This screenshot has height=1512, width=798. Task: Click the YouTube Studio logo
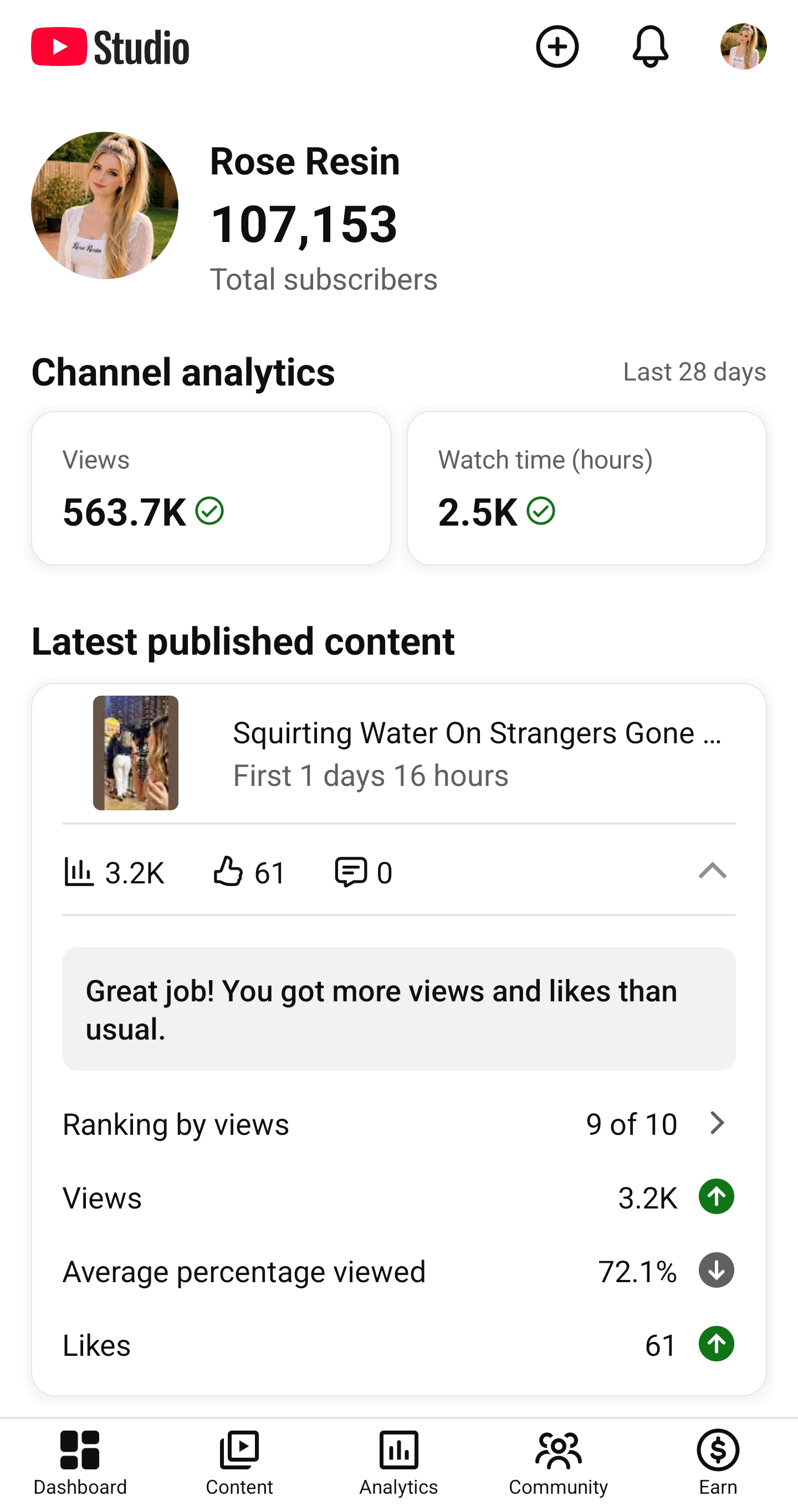110,47
